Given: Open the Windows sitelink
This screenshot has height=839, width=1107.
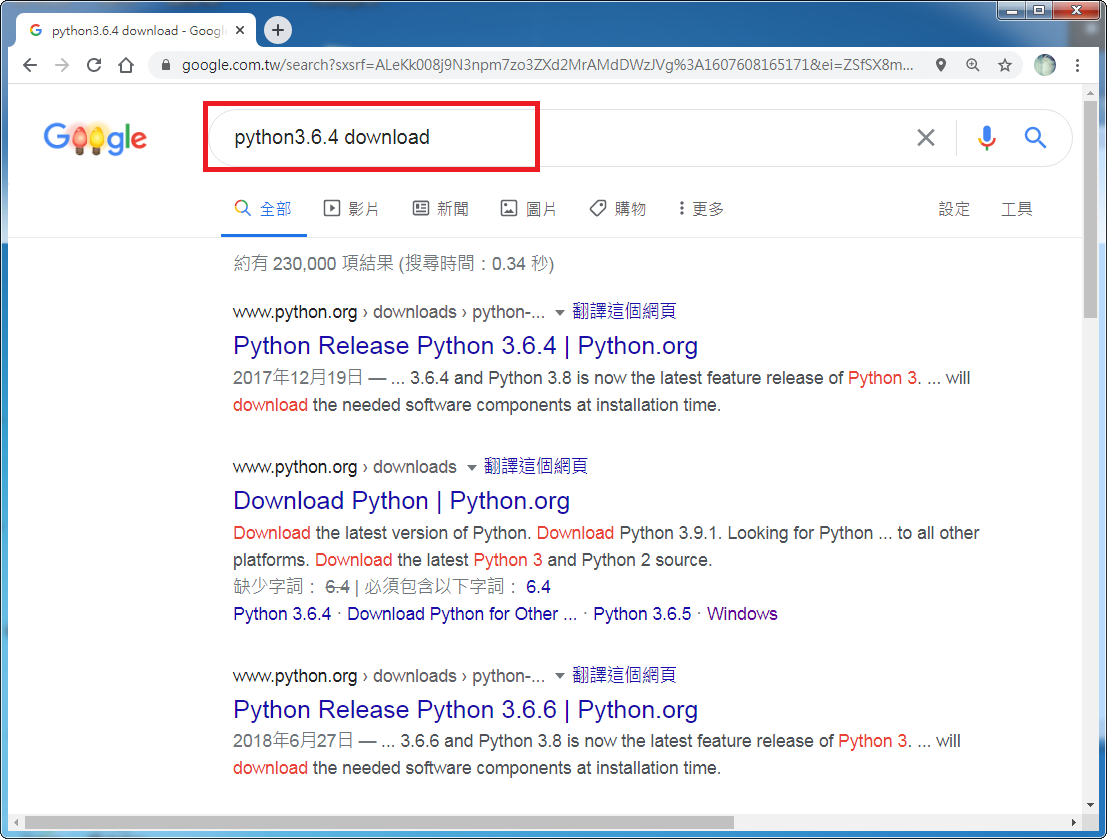Looking at the screenshot, I should click(x=742, y=614).
